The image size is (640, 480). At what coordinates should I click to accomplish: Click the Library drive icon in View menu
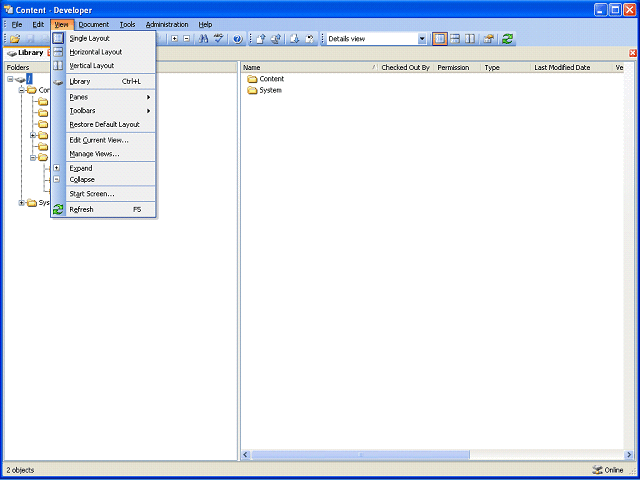click(58, 82)
